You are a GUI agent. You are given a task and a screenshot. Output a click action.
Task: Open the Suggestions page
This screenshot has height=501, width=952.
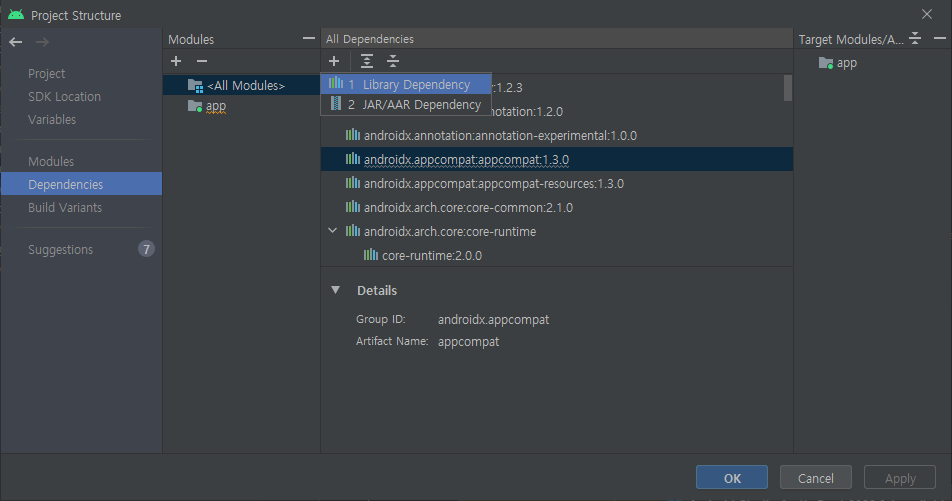tap(61, 250)
